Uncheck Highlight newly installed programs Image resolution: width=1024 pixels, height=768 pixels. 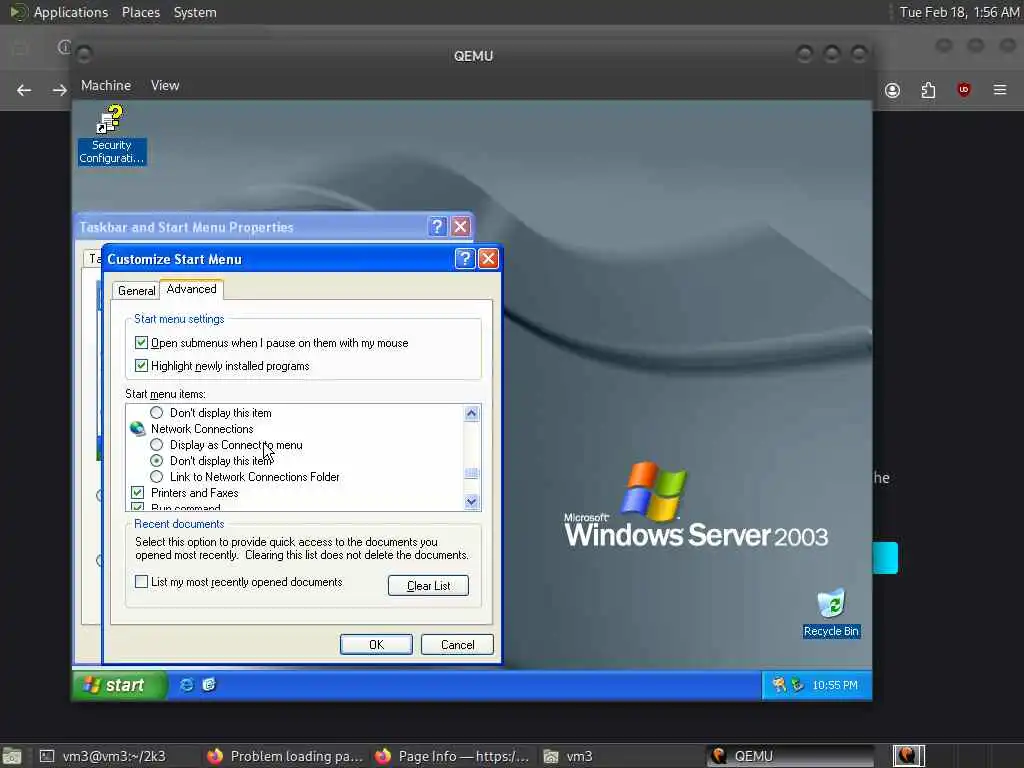click(141, 366)
